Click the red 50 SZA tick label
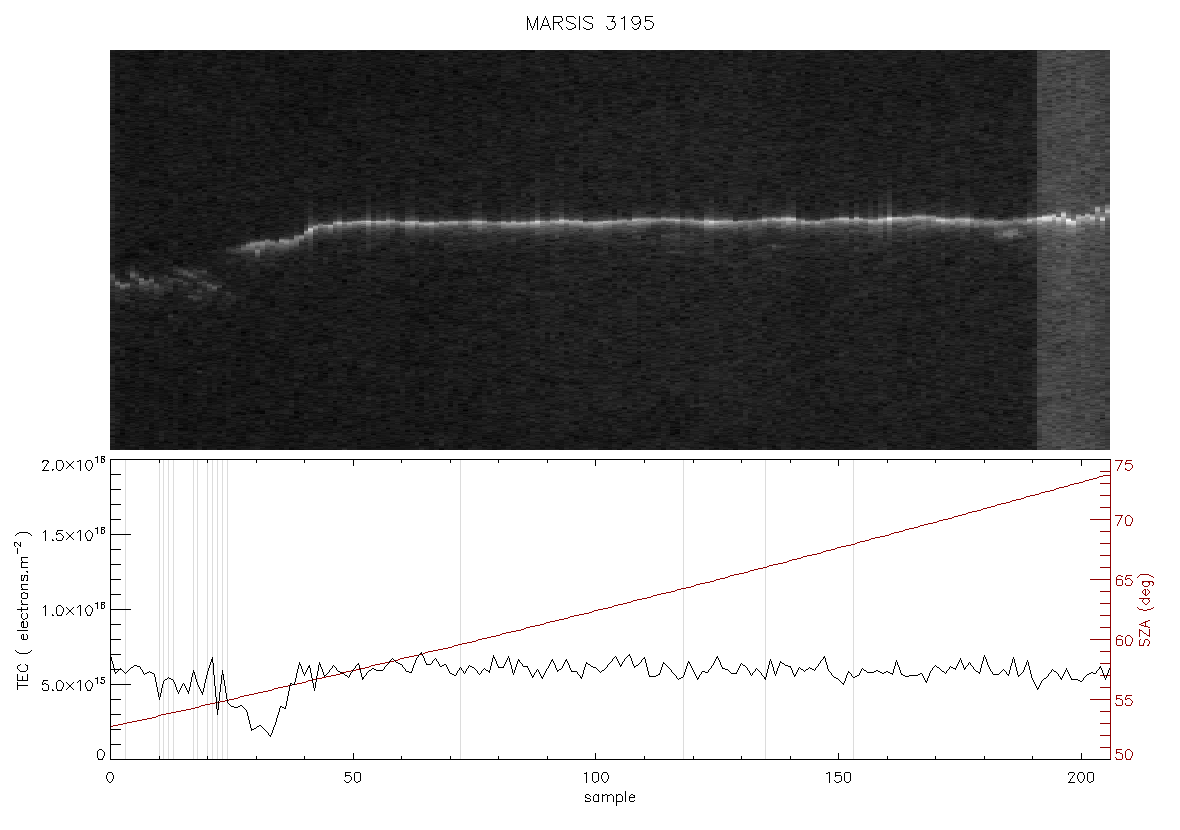The height and width of the screenshot is (830, 1180). 1124,755
